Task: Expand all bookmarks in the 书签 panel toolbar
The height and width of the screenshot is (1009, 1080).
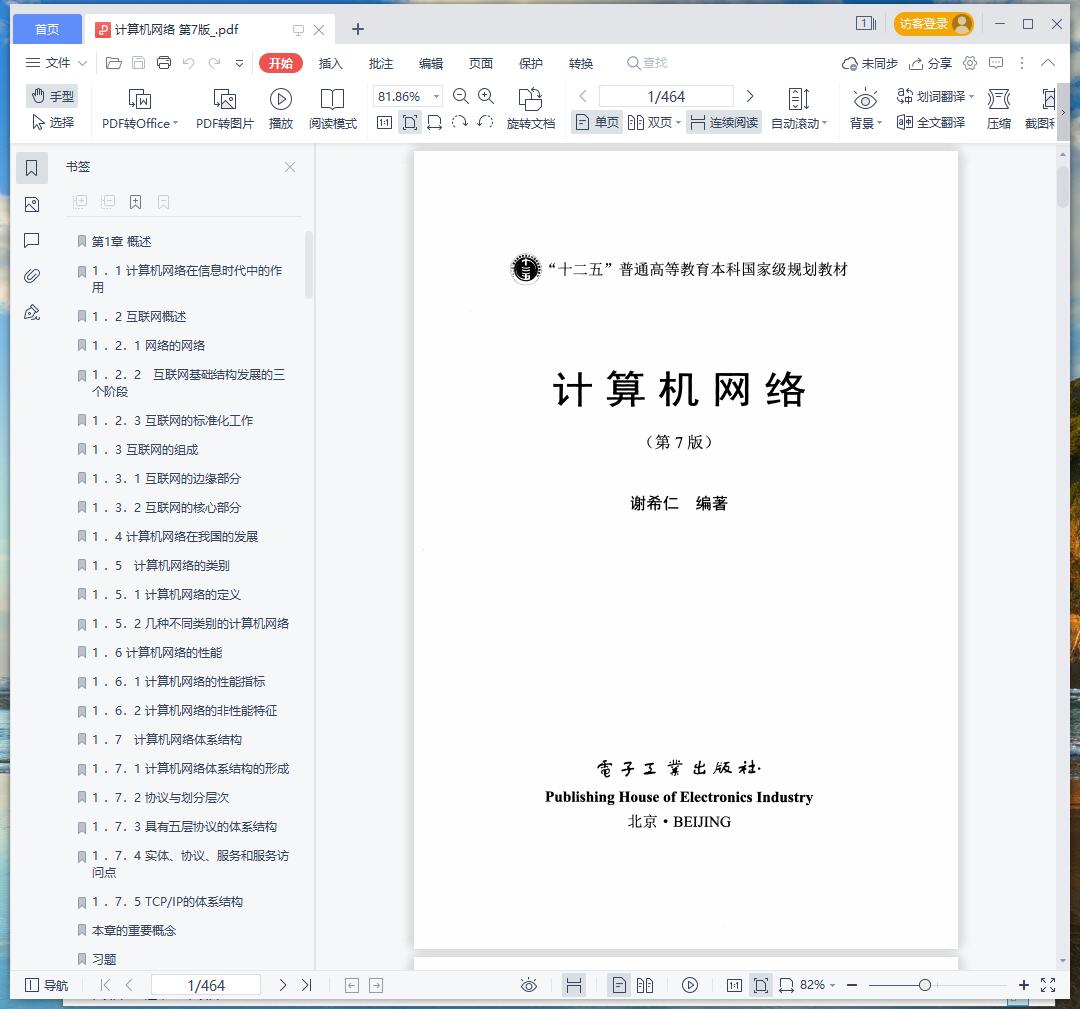Action: 80,202
